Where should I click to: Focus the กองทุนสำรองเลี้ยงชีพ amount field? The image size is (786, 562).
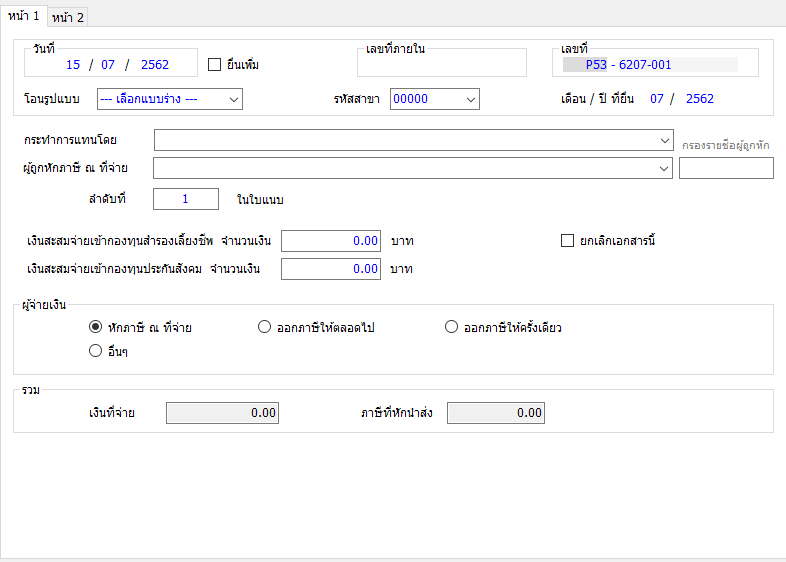coord(331,241)
